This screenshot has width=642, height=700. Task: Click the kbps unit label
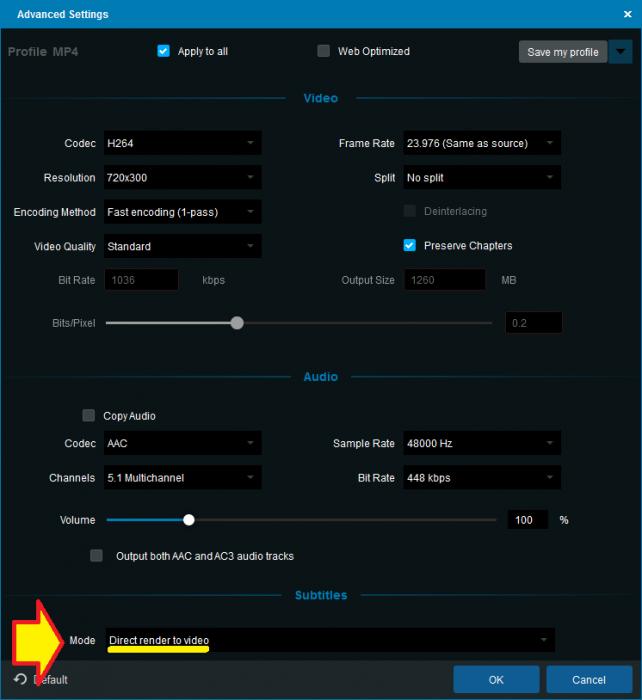213,280
